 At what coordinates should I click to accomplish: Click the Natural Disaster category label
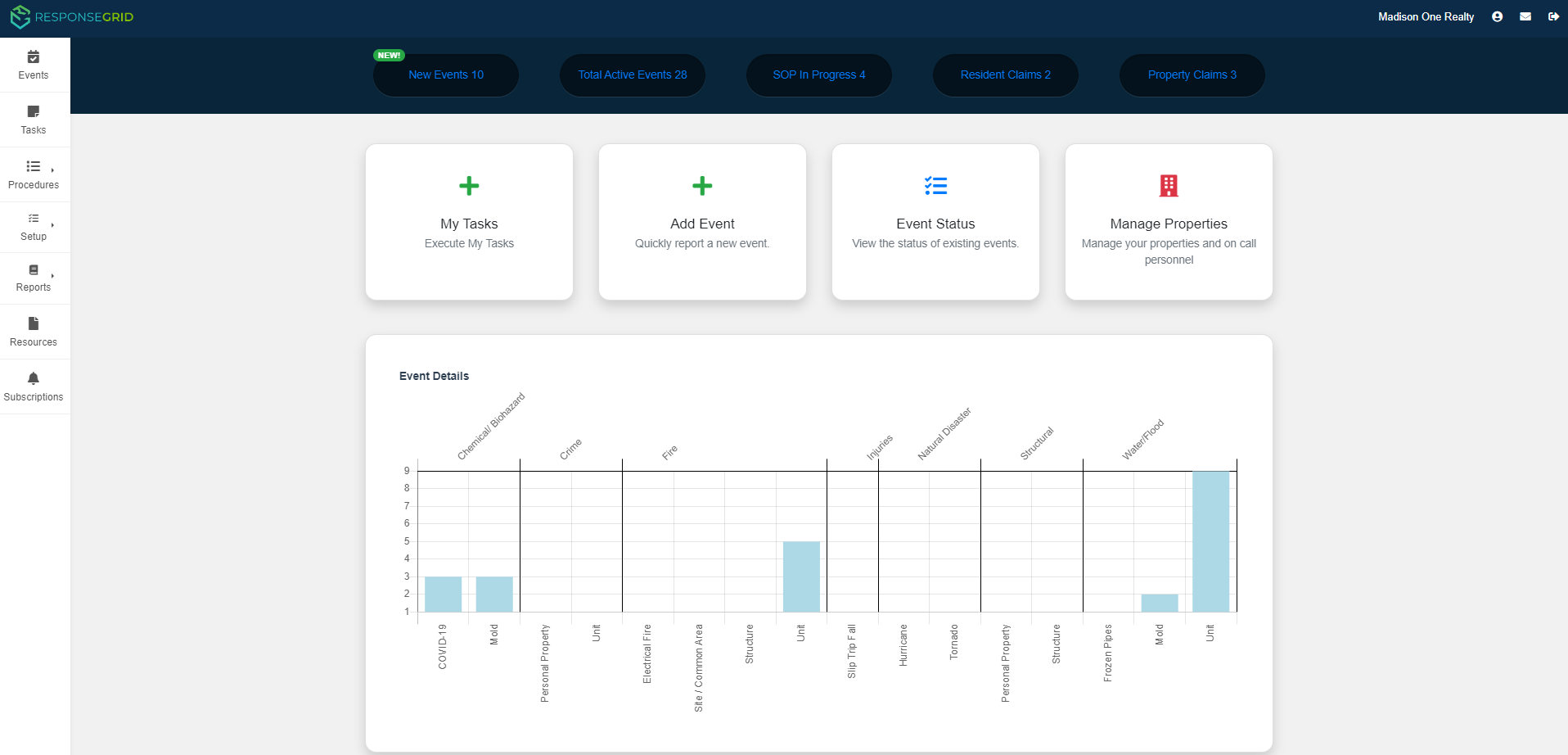click(x=944, y=433)
